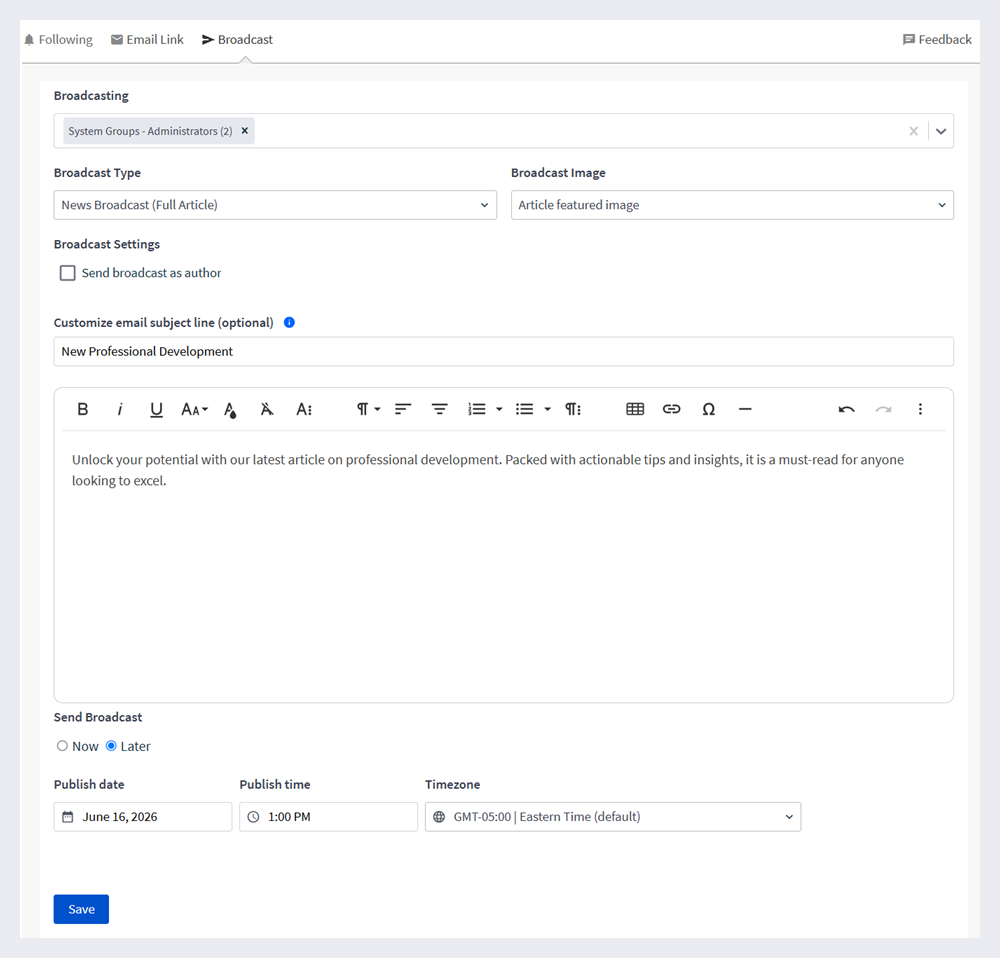Open the Timezone dropdown
Viewport: 1000px width, 958px height.
[x=613, y=816]
